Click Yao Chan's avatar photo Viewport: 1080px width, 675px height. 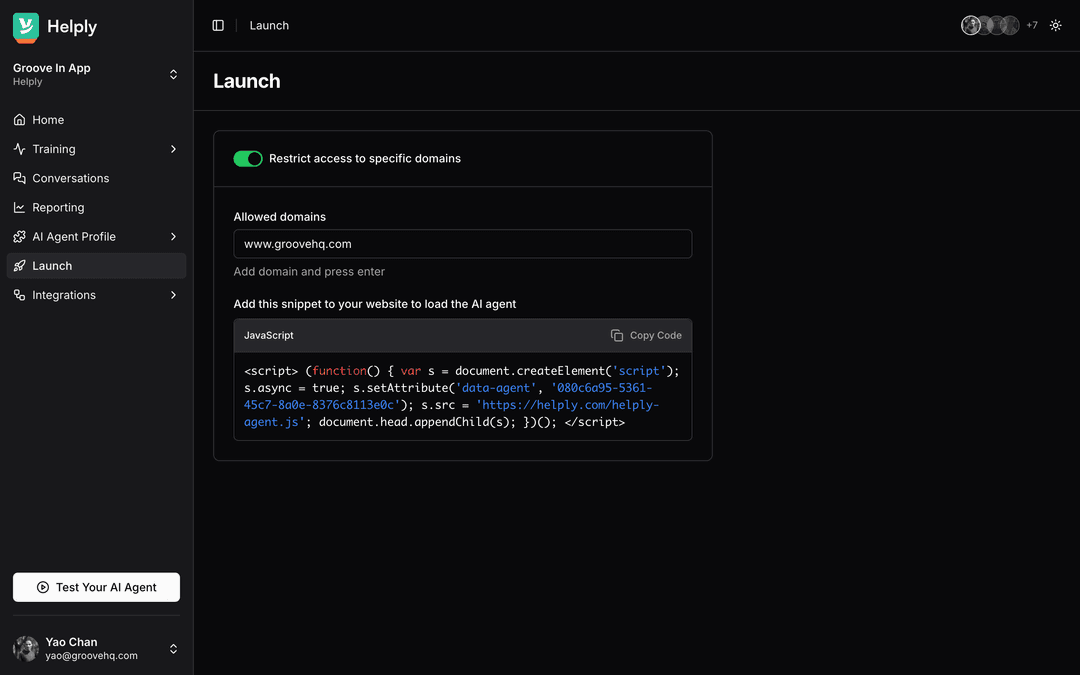click(x=26, y=649)
